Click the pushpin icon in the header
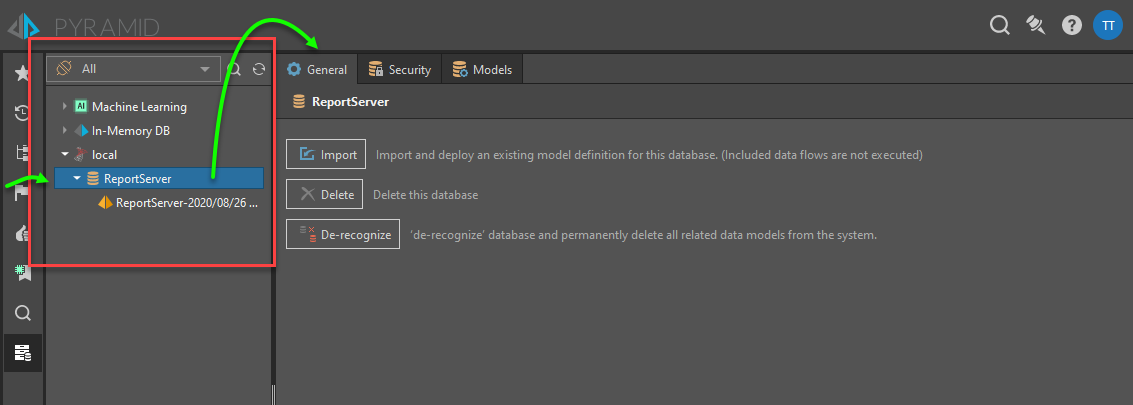This screenshot has height=405, width=1133. click(x=1036, y=26)
